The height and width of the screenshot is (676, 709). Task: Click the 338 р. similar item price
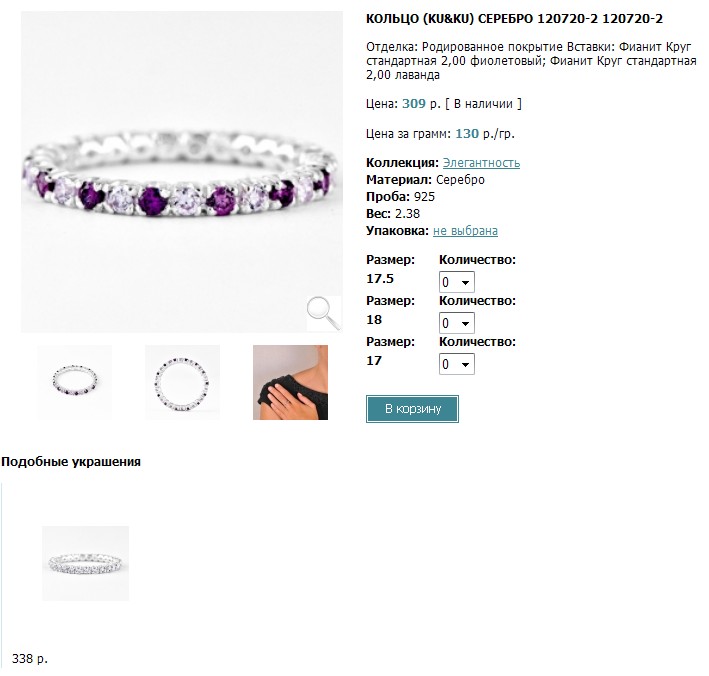30,658
